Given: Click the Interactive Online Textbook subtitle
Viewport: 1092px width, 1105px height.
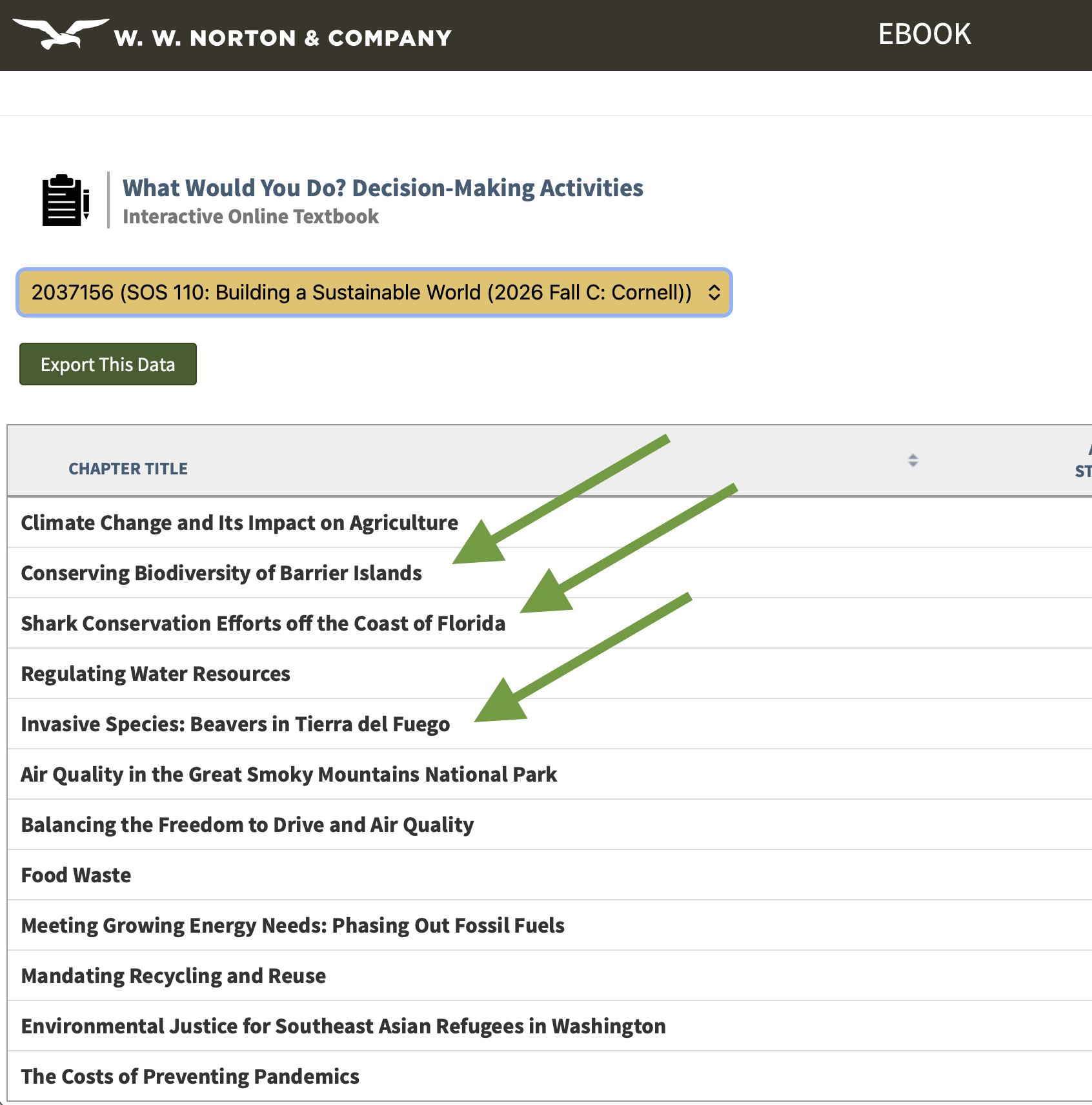Looking at the screenshot, I should point(250,216).
